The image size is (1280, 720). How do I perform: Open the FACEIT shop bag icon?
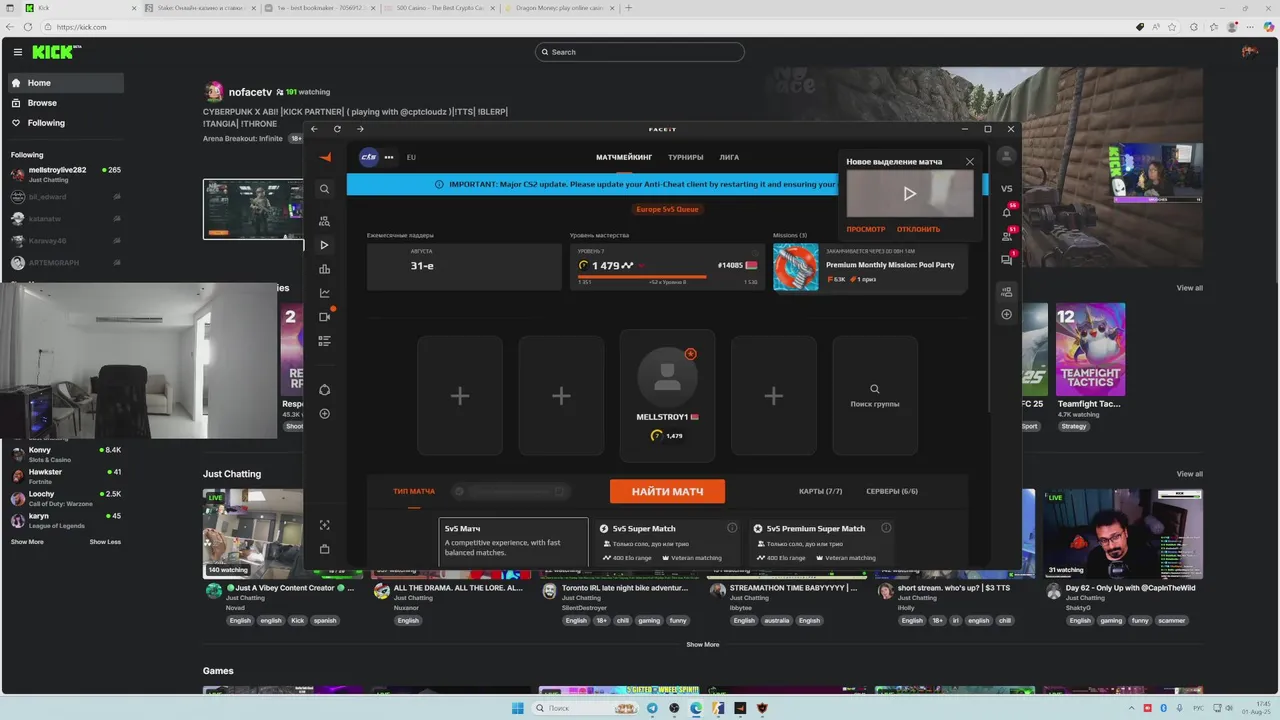(324, 549)
